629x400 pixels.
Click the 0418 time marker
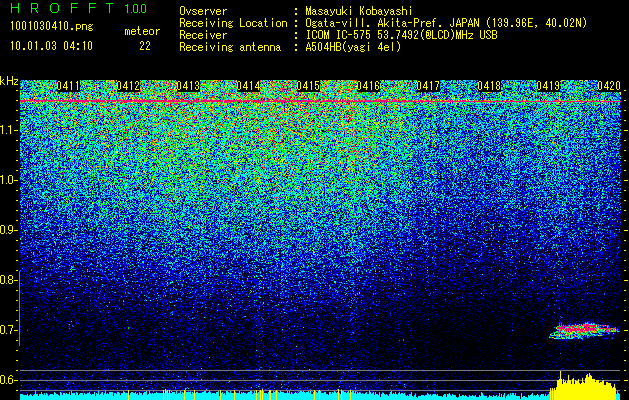[x=489, y=86]
